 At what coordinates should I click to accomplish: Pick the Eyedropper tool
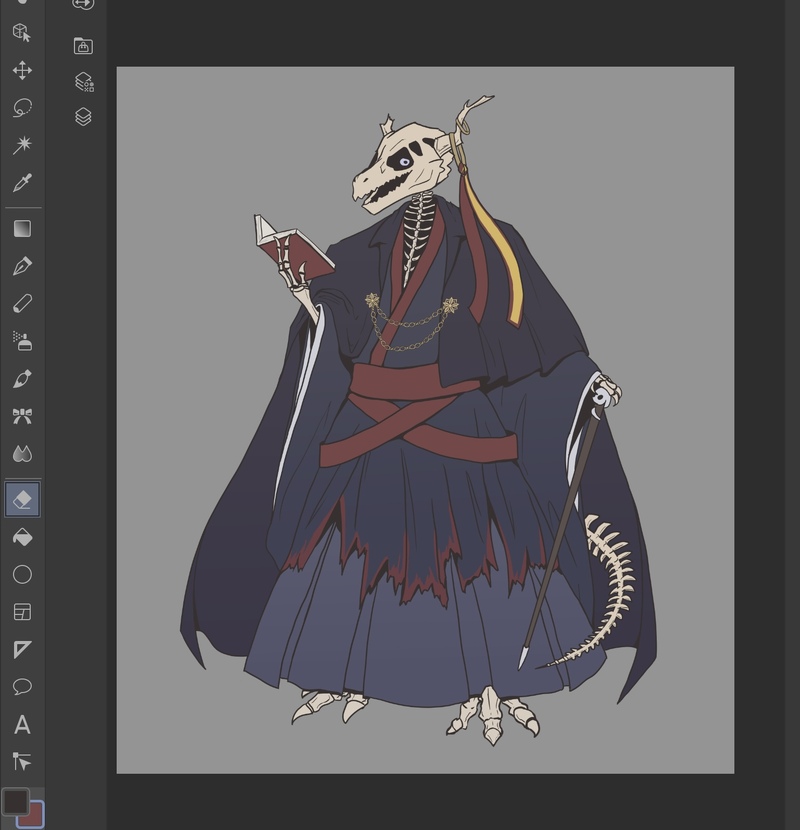click(22, 183)
